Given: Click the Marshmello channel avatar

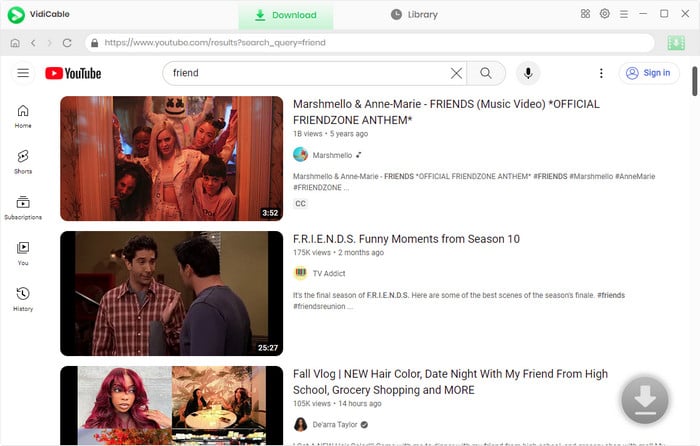Looking at the screenshot, I should [x=300, y=155].
